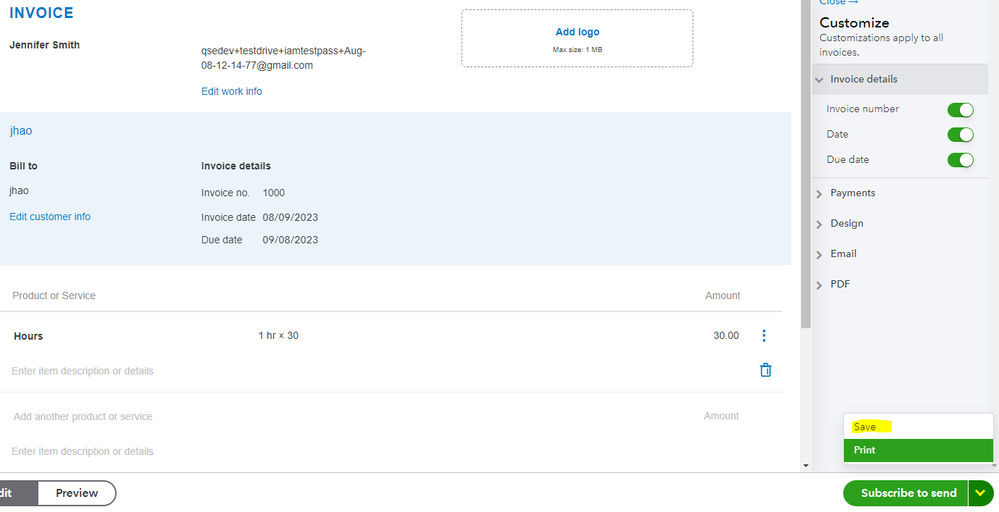Toggle the Invoice number switch

[x=960, y=110]
